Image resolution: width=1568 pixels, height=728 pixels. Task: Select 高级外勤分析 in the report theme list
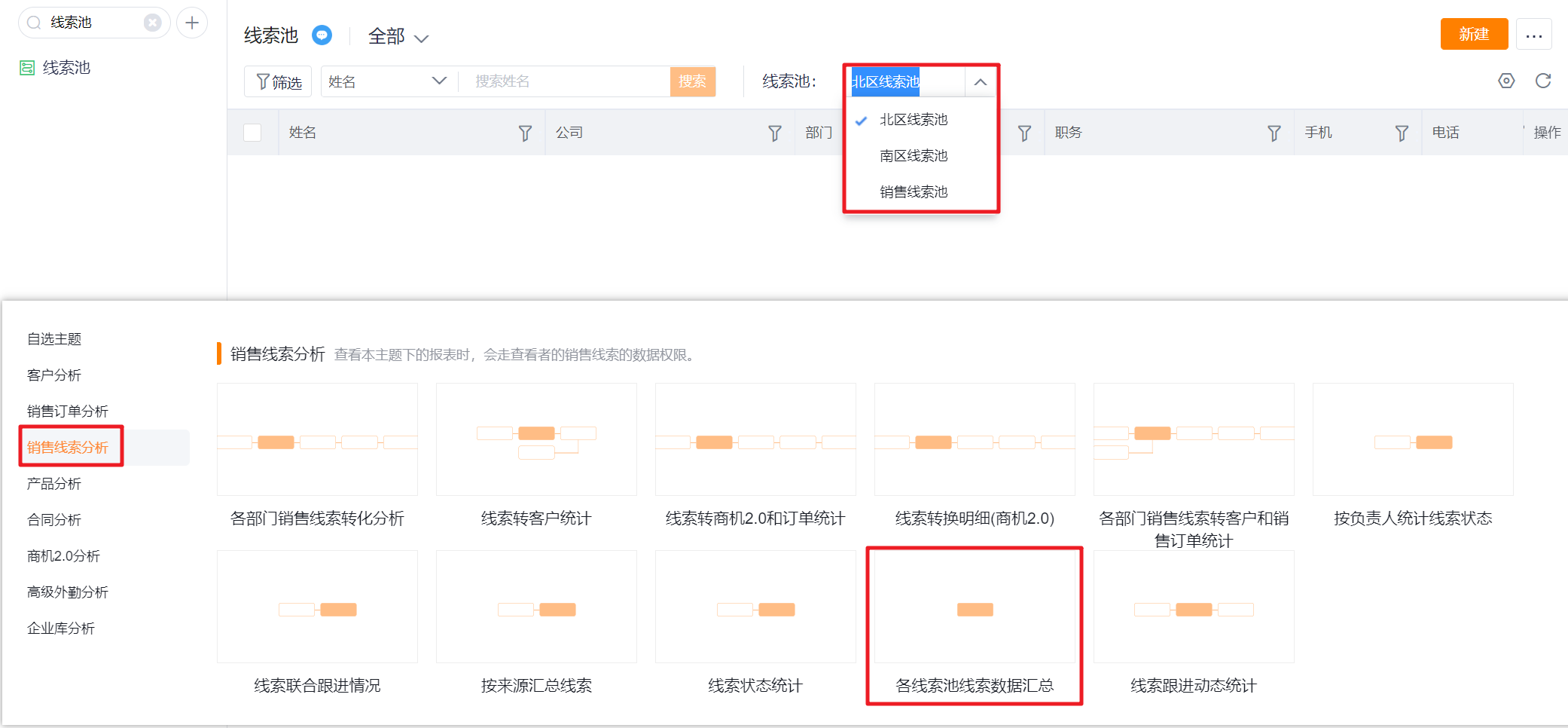pyautogui.click(x=68, y=592)
